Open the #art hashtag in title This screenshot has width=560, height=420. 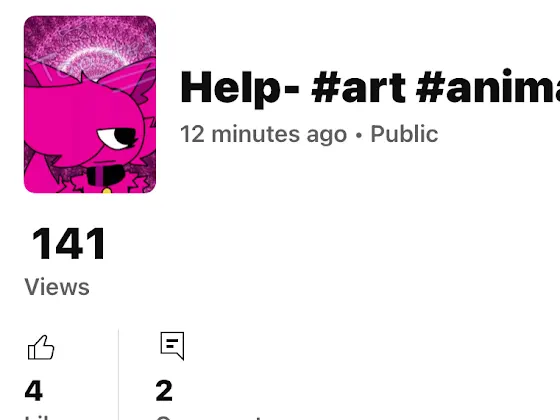(358, 88)
